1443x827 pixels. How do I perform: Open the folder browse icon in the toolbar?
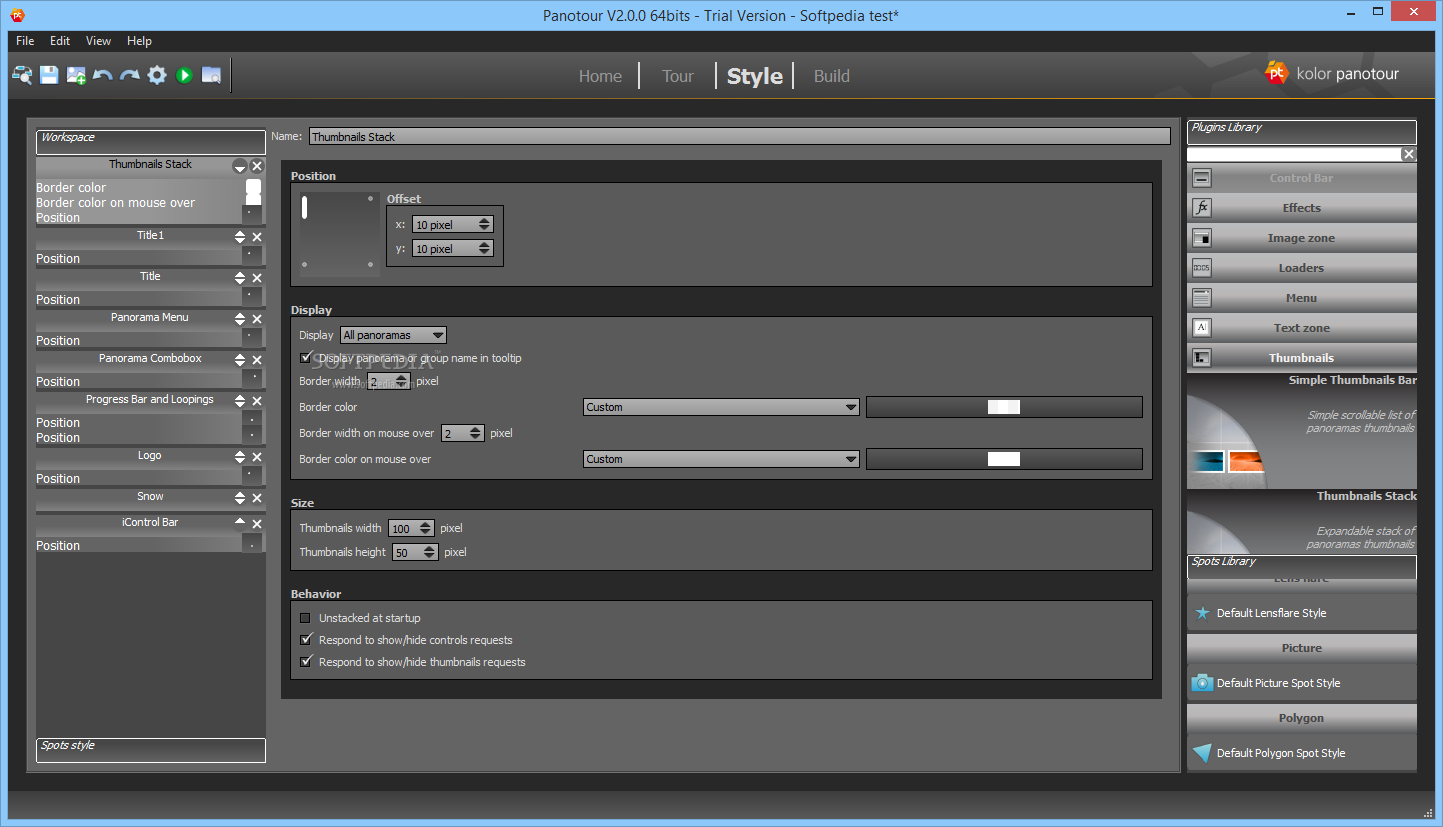tap(211, 75)
